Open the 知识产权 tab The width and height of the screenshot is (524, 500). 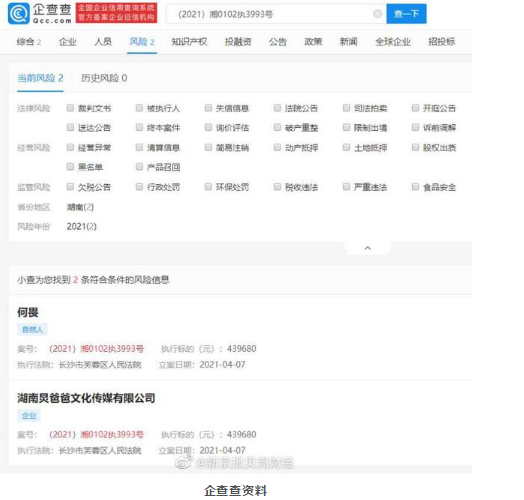pos(189,42)
